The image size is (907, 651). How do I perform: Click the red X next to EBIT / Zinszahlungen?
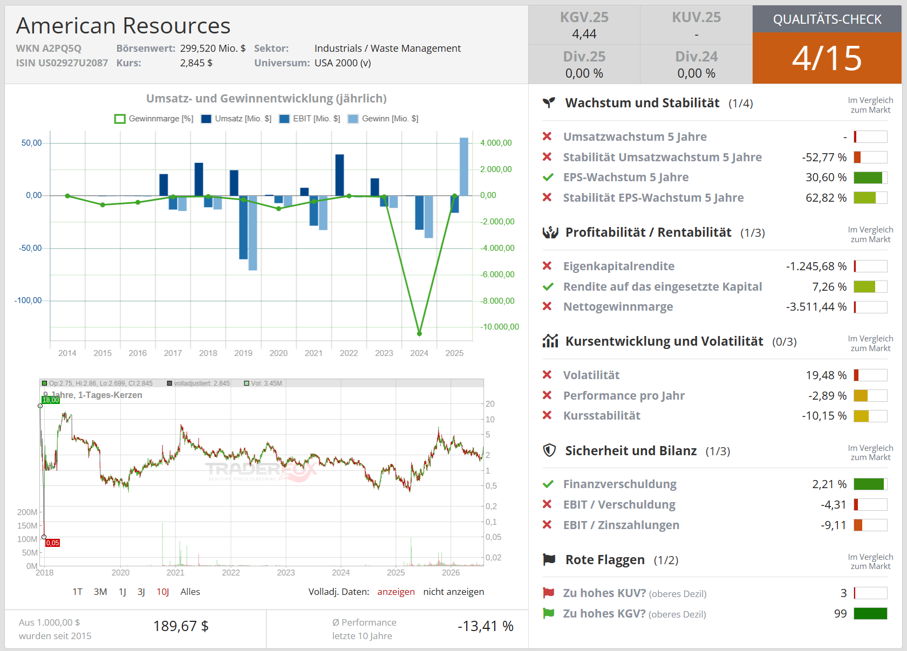547,525
